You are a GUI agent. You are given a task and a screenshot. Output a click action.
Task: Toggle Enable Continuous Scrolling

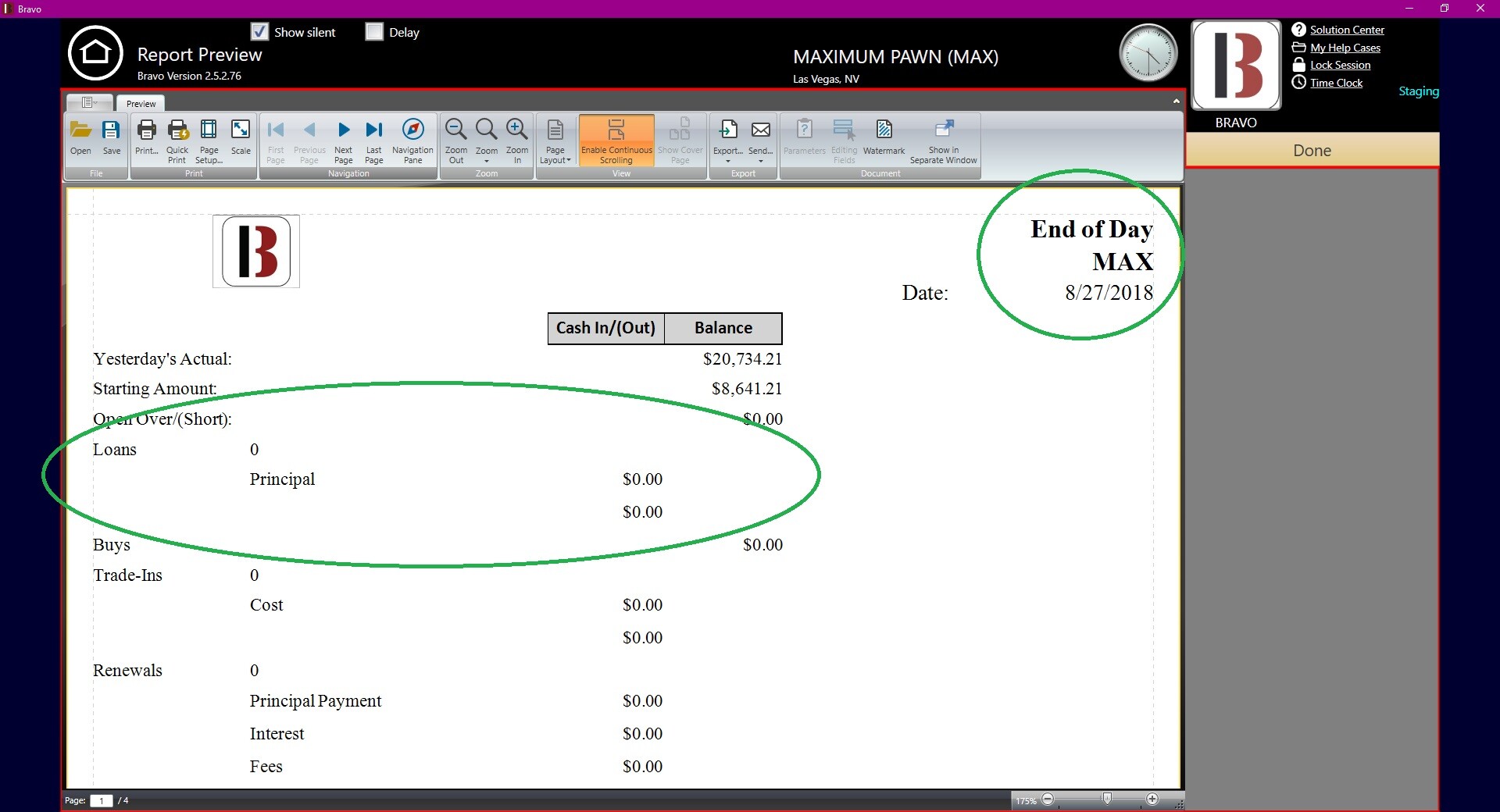coord(616,141)
